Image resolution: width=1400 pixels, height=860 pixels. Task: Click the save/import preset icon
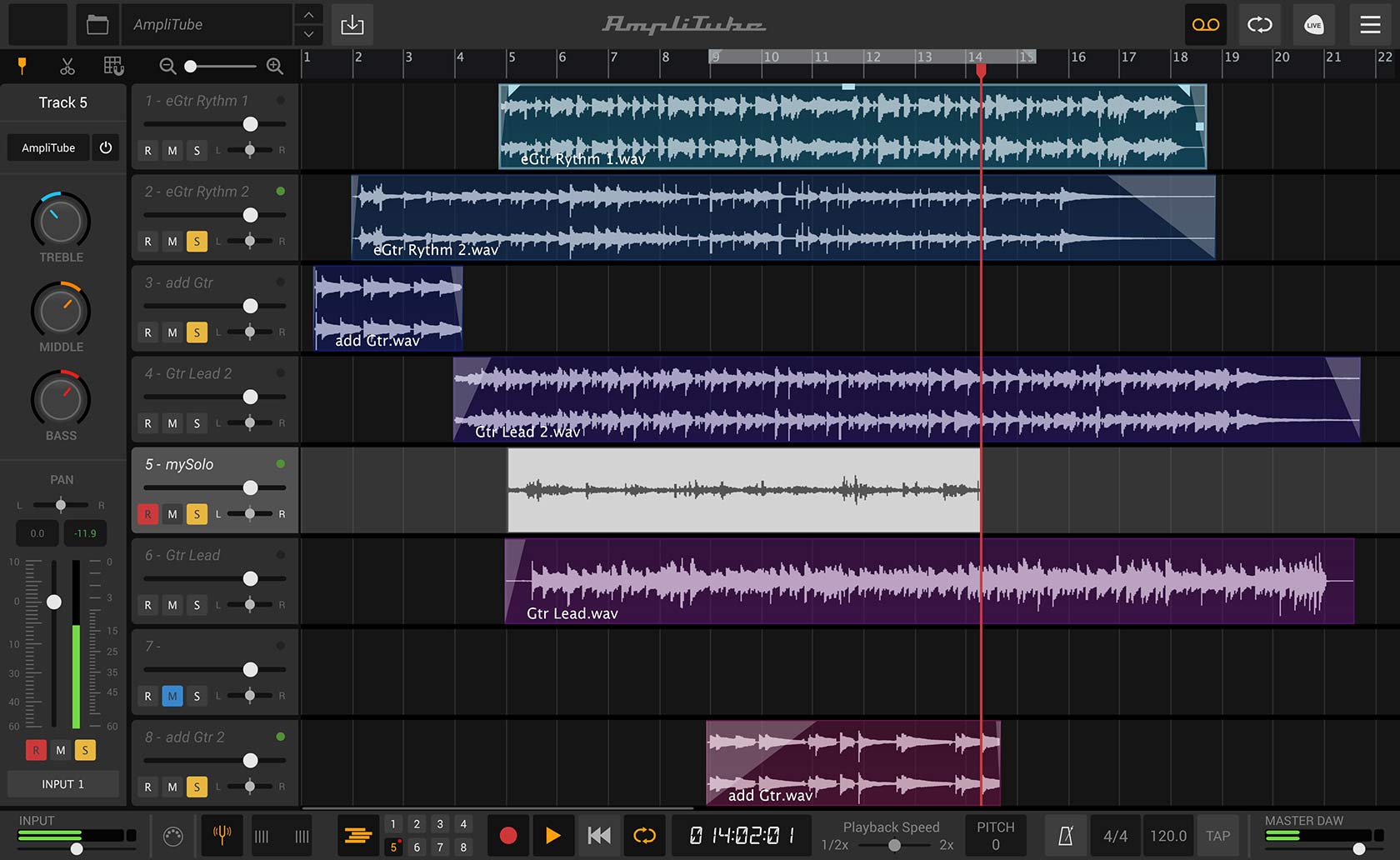[352, 24]
